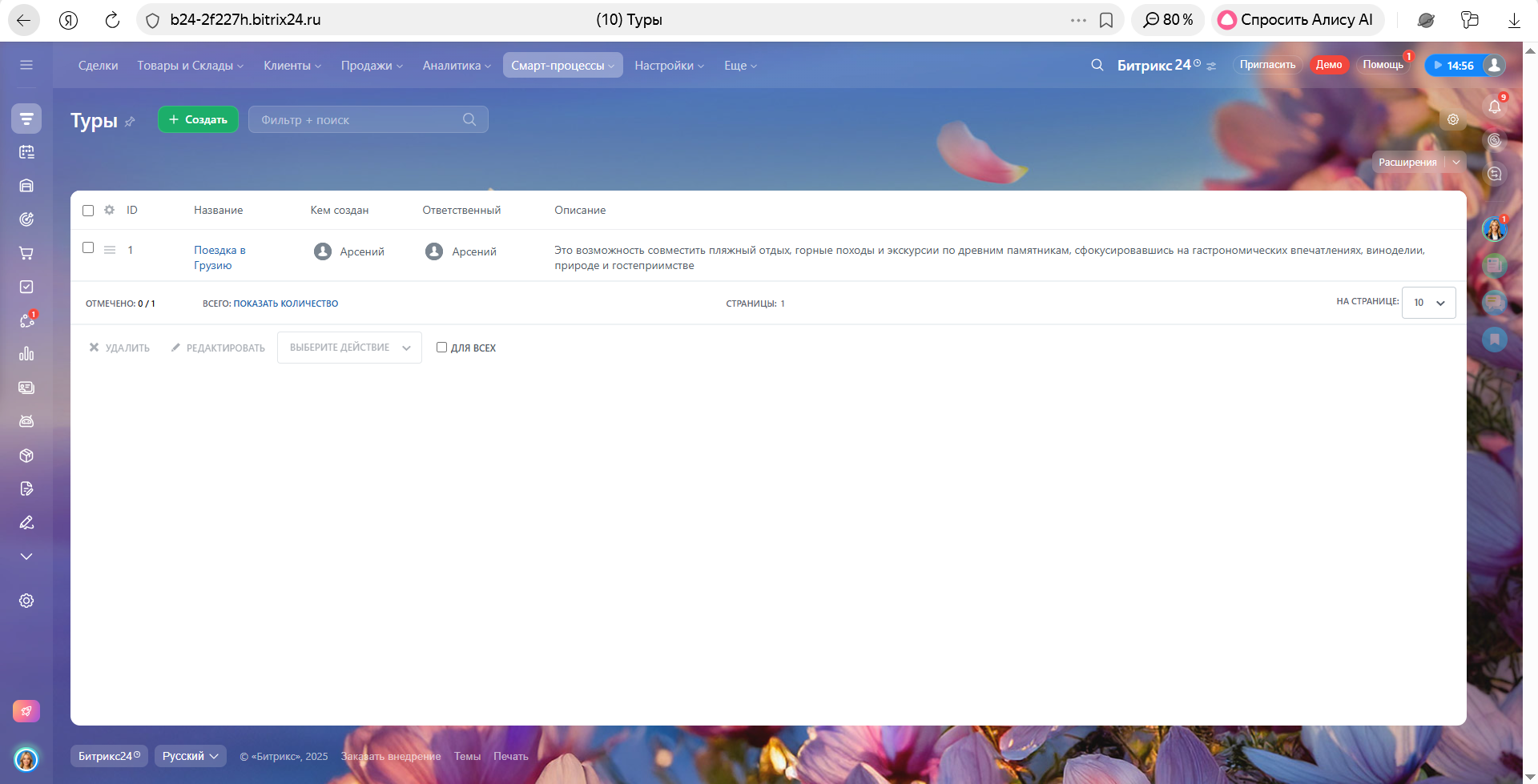Expand the Клиенты dropdown menu
This screenshot has height=784, width=1538.
(292, 66)
